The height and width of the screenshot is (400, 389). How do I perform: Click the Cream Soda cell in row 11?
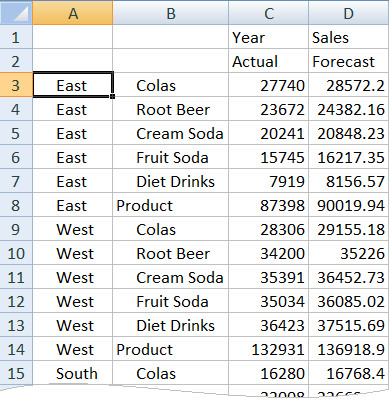click(x=171, y=277)
